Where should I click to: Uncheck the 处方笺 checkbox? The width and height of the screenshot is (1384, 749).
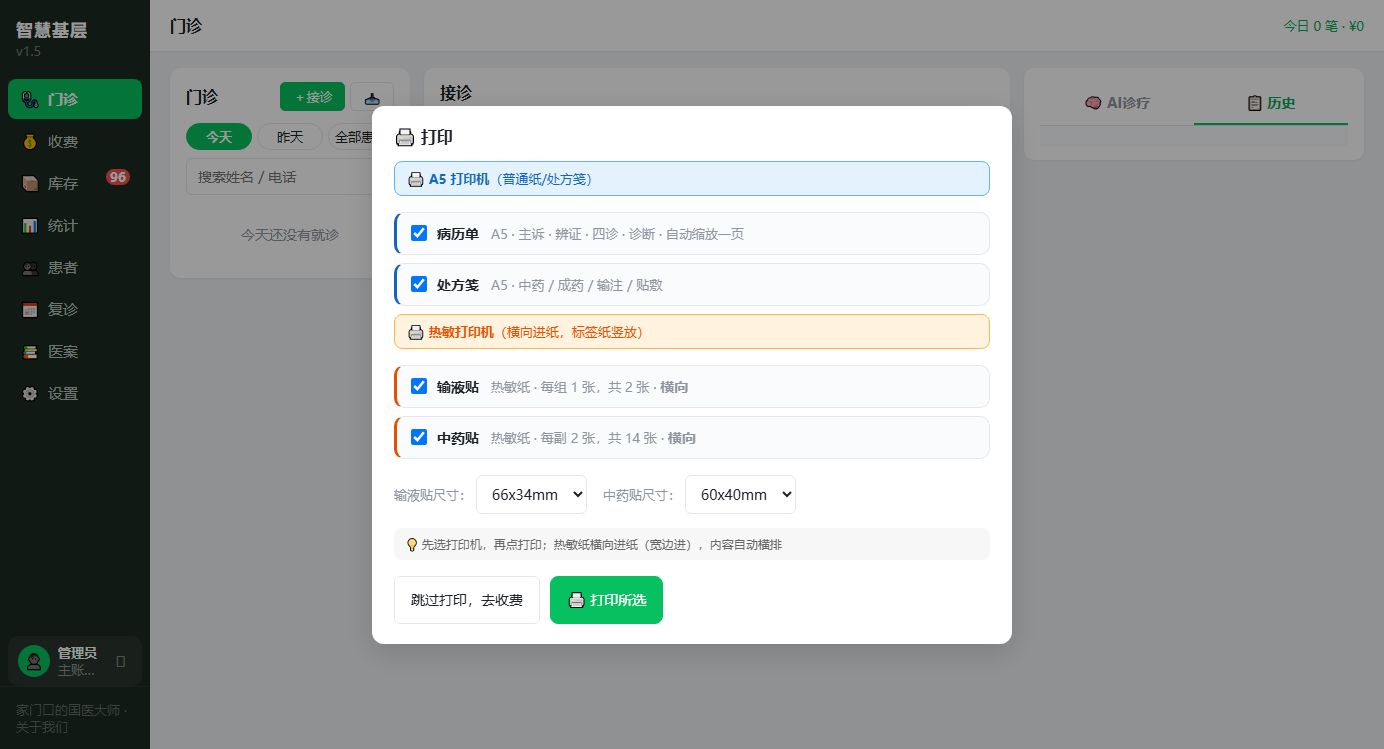tap(419, 284)
